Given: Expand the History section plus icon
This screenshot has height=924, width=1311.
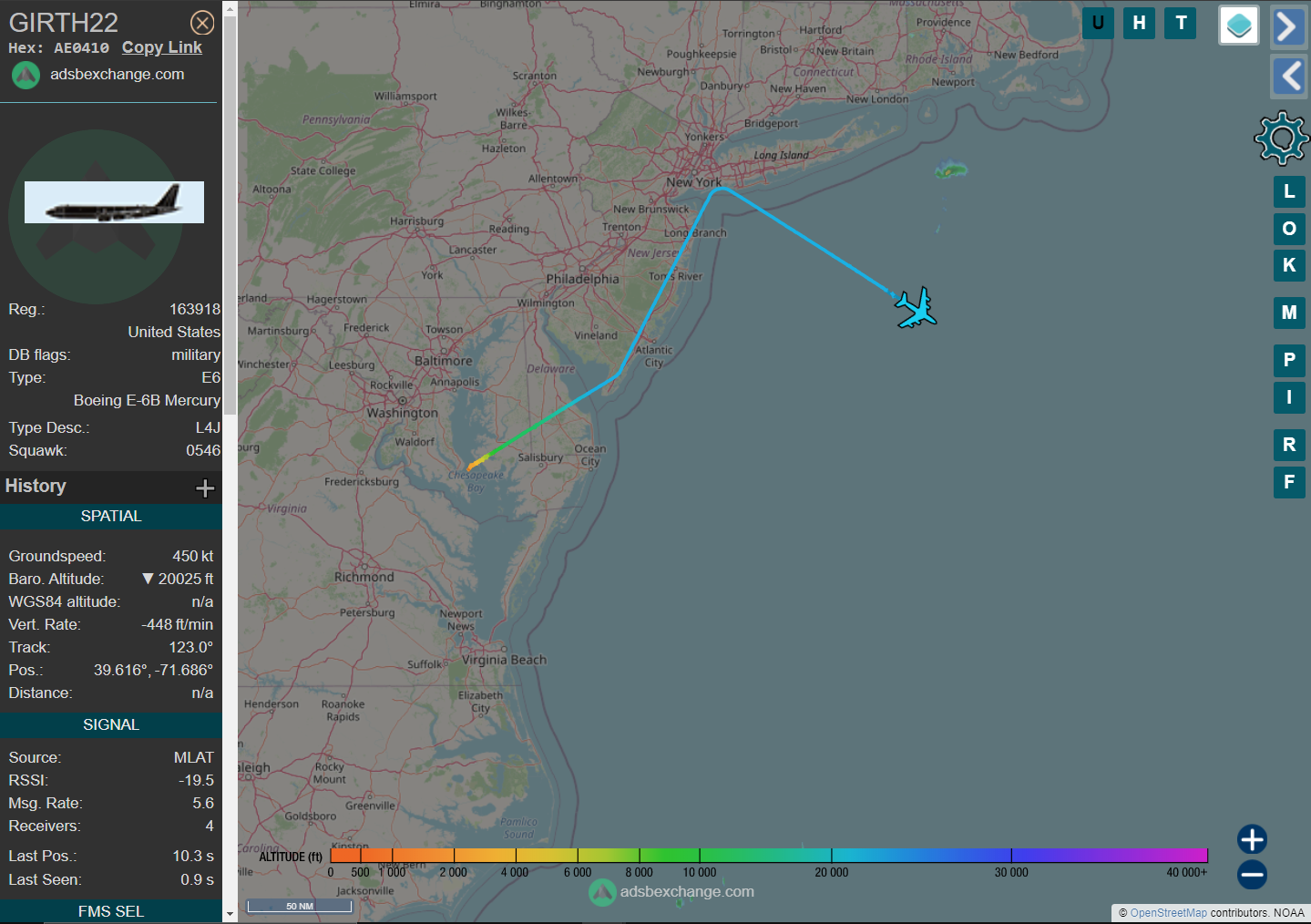Looking at the screenshot, I should (205, 488).
